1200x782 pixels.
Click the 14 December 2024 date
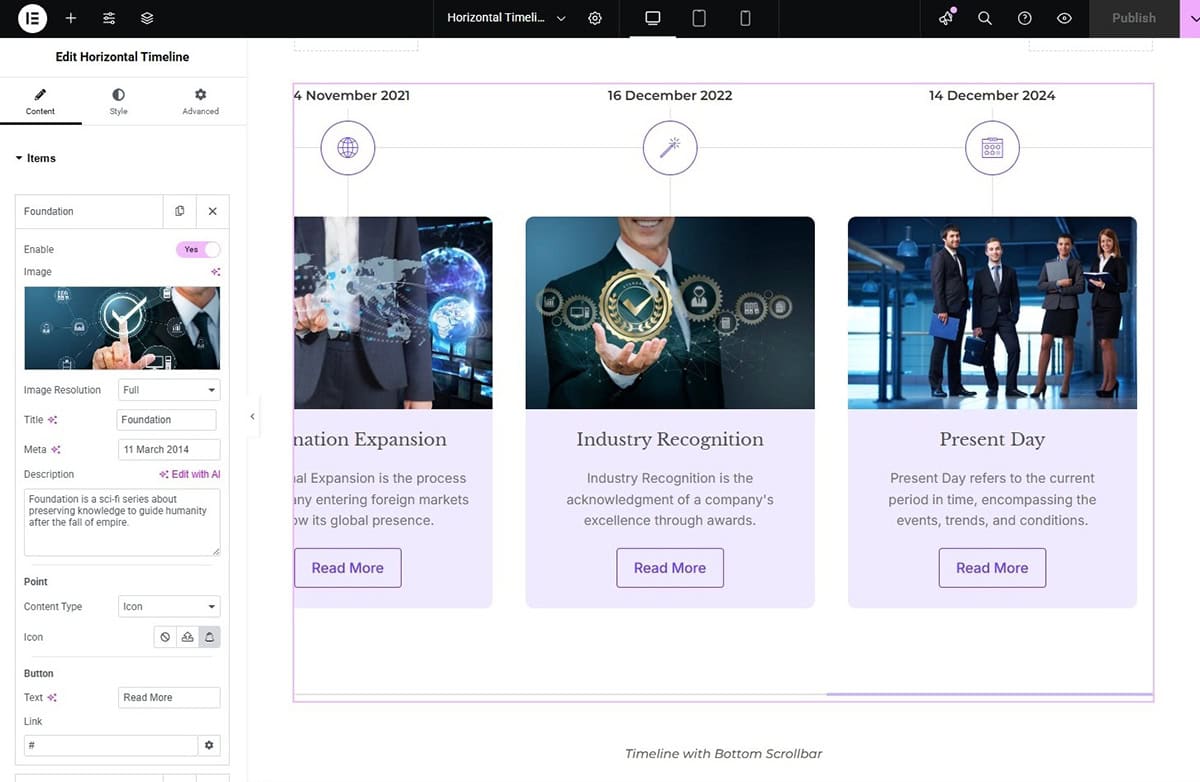click(992, 96)
